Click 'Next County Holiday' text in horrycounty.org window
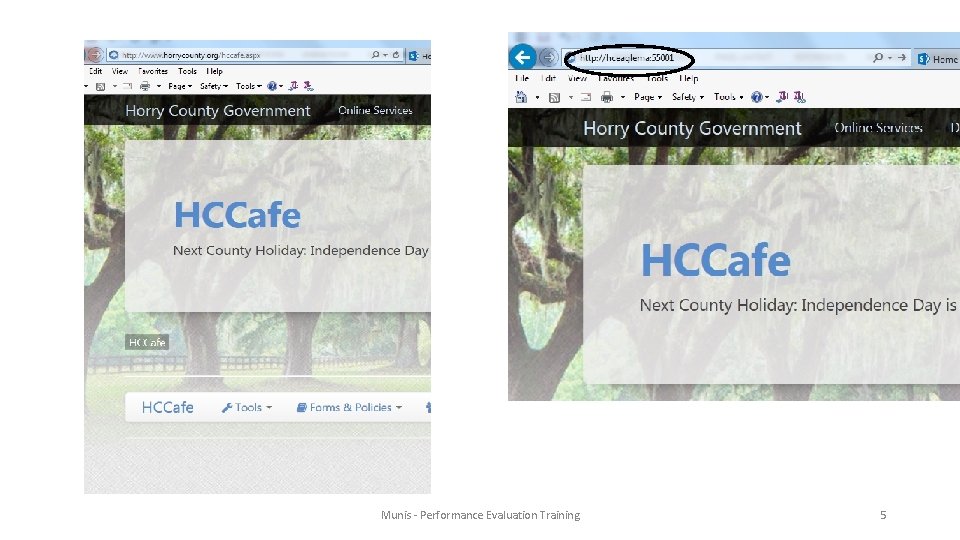 (301, 250)
